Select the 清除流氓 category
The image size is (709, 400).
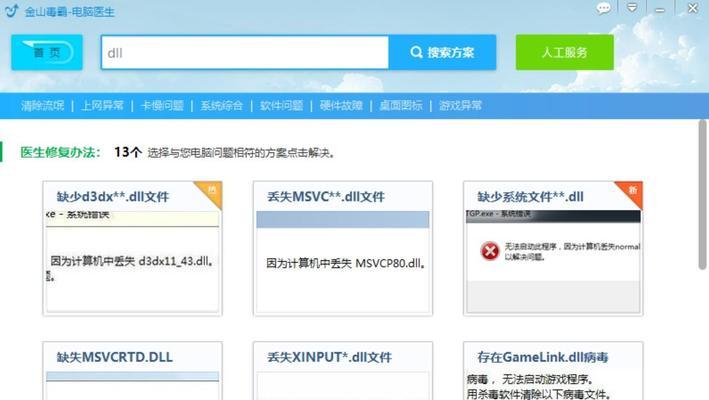[42, 106]
